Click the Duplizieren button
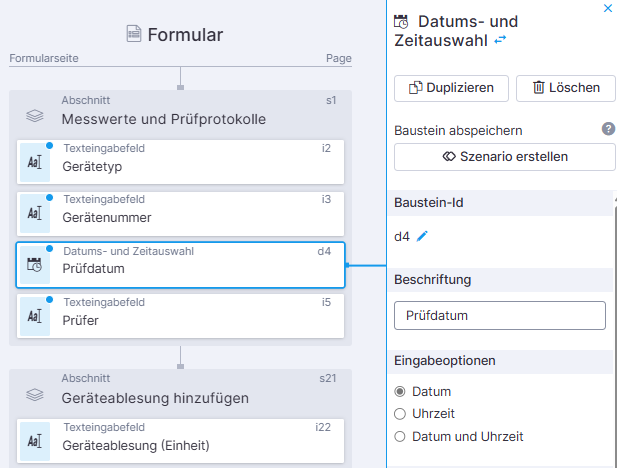This screenshot has width=617, height=468. pos(451,88)
